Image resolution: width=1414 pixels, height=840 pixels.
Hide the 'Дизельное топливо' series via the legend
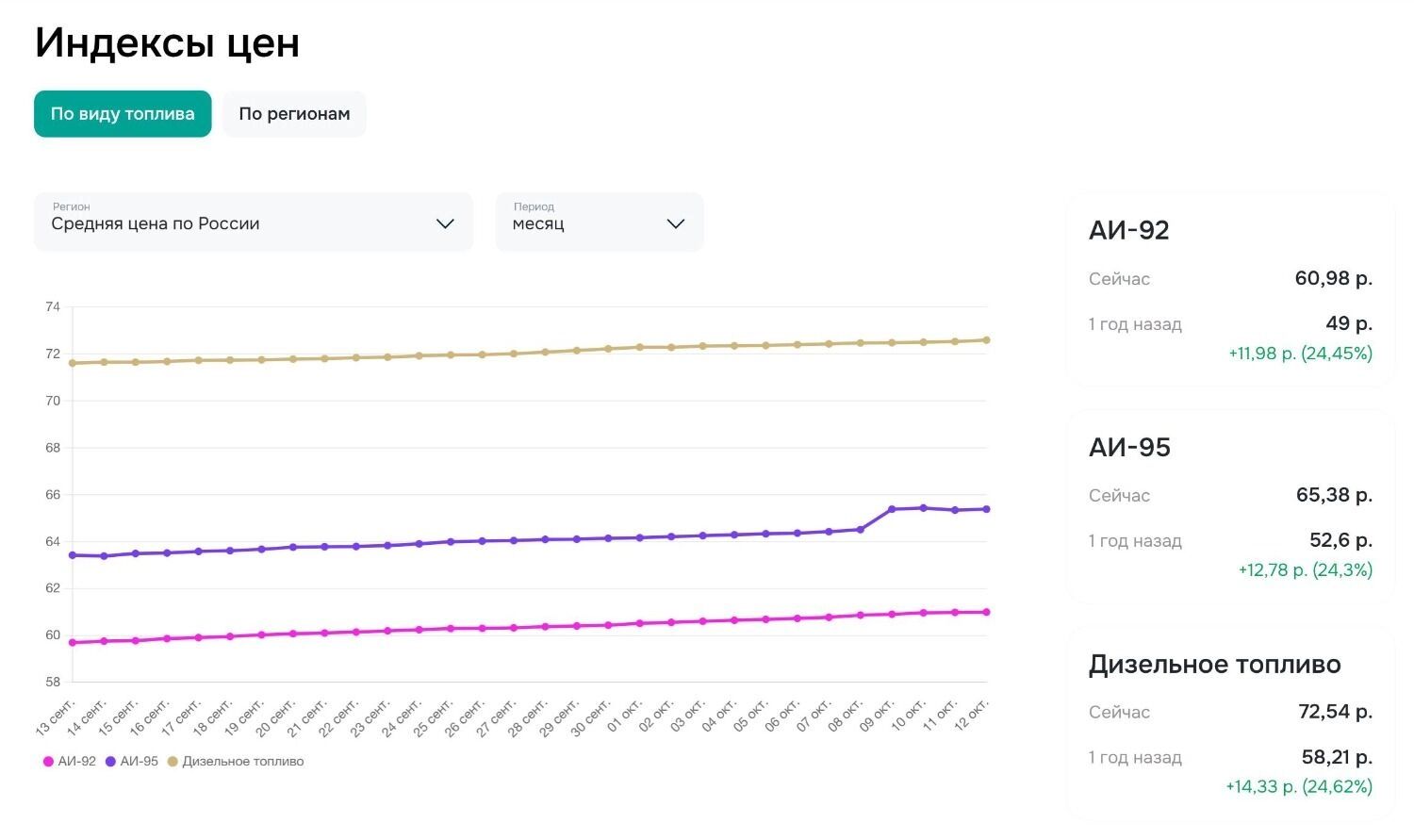242,761
